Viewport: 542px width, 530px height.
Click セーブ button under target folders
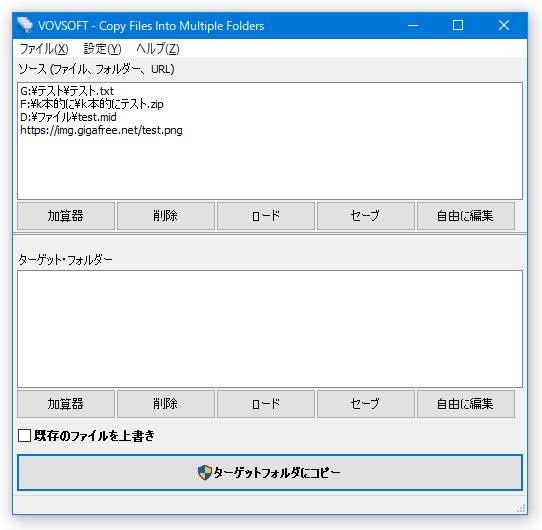(x=366, y=404)
